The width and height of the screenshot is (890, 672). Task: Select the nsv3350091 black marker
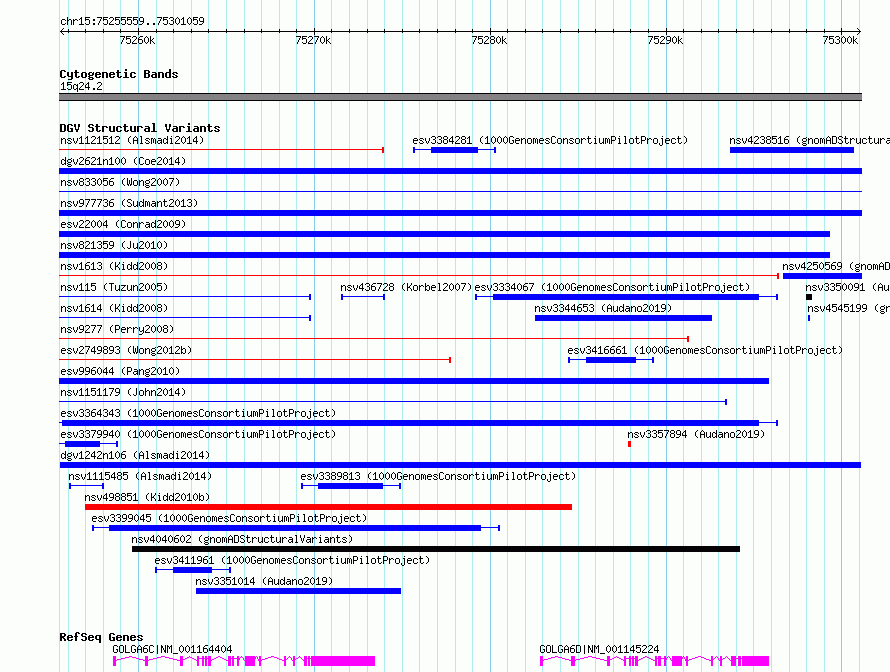tap(809, 297)
